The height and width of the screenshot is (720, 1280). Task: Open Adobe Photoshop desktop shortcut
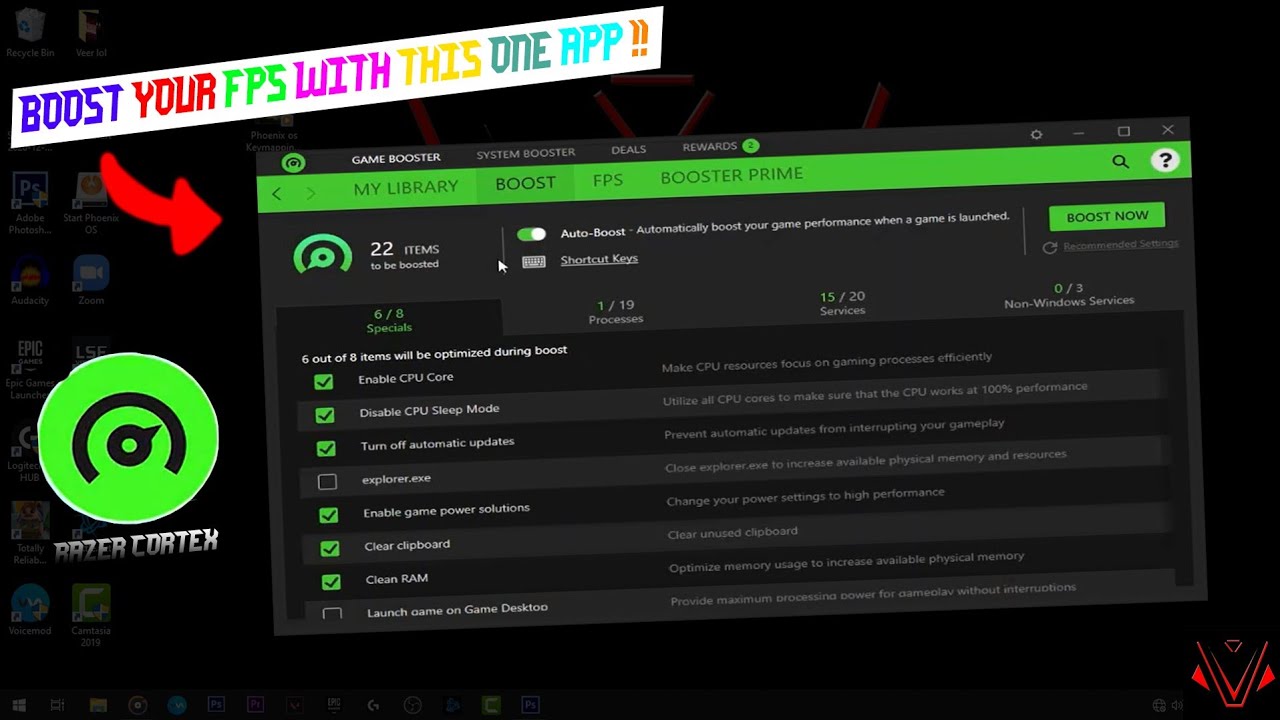pyautogui.click(x=30, y=204)
